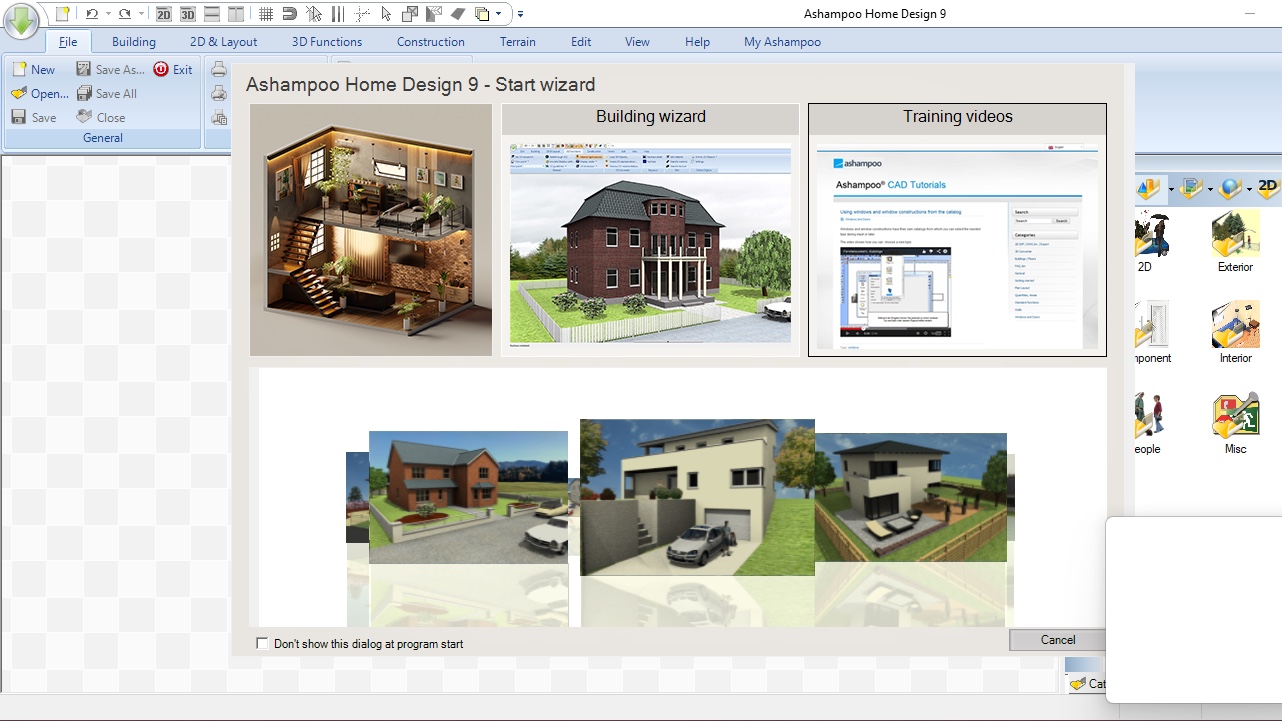This screenshot has height=721, width=1282.
Task: Enable 'Don't show this dialog at program start'
Action: (262, 643)
